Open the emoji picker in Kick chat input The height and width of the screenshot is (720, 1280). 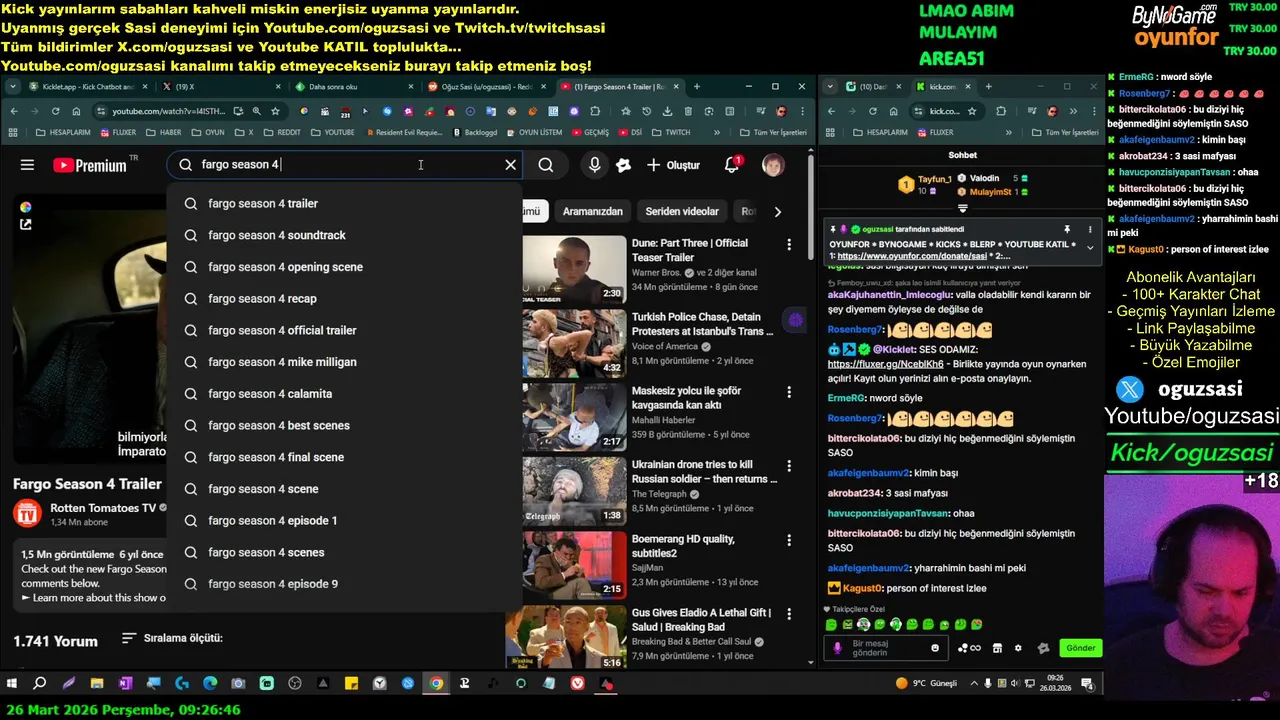point(935,648)
